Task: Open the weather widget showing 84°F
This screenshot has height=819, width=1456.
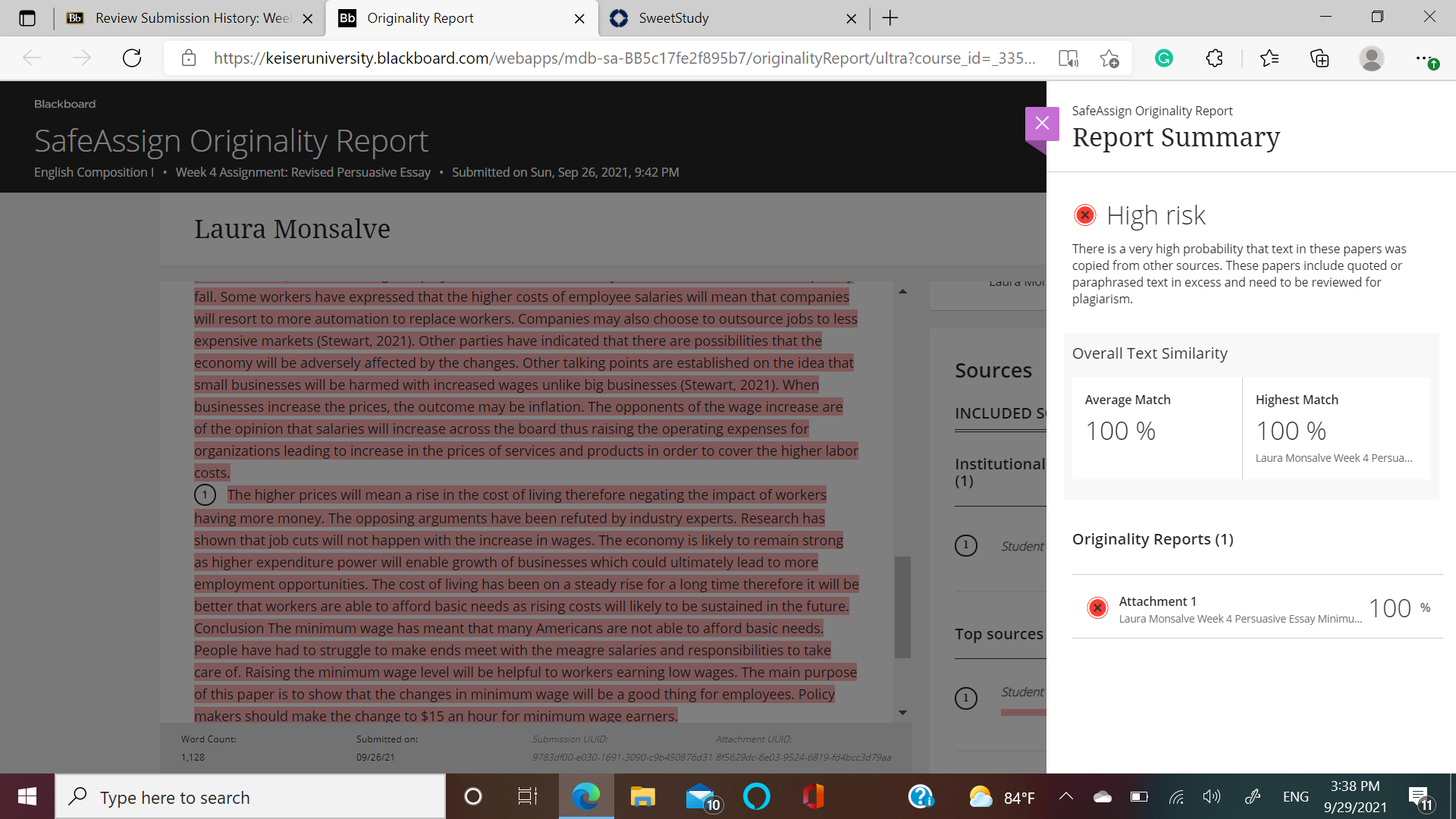Action: point(1002,797)
